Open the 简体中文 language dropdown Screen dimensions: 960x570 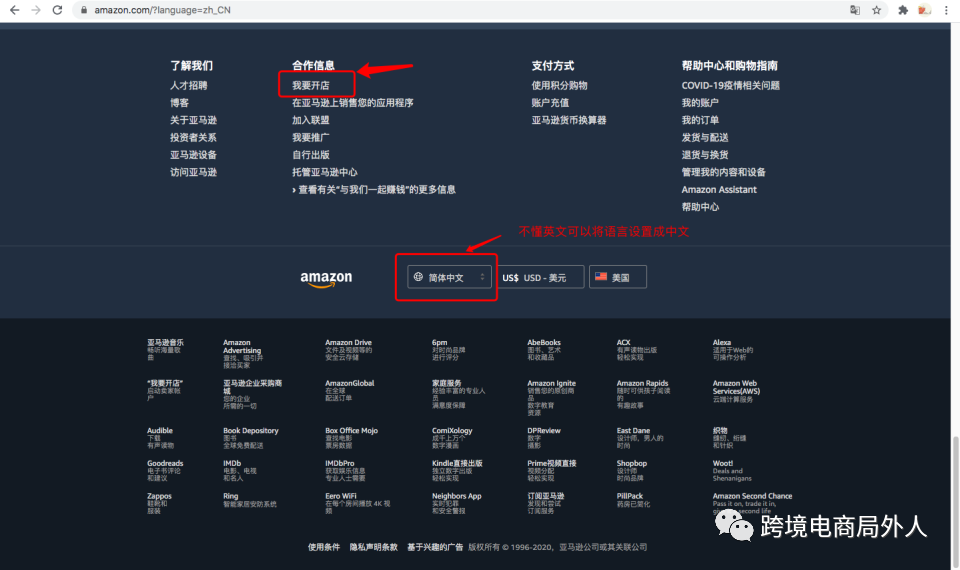(449, 277)
